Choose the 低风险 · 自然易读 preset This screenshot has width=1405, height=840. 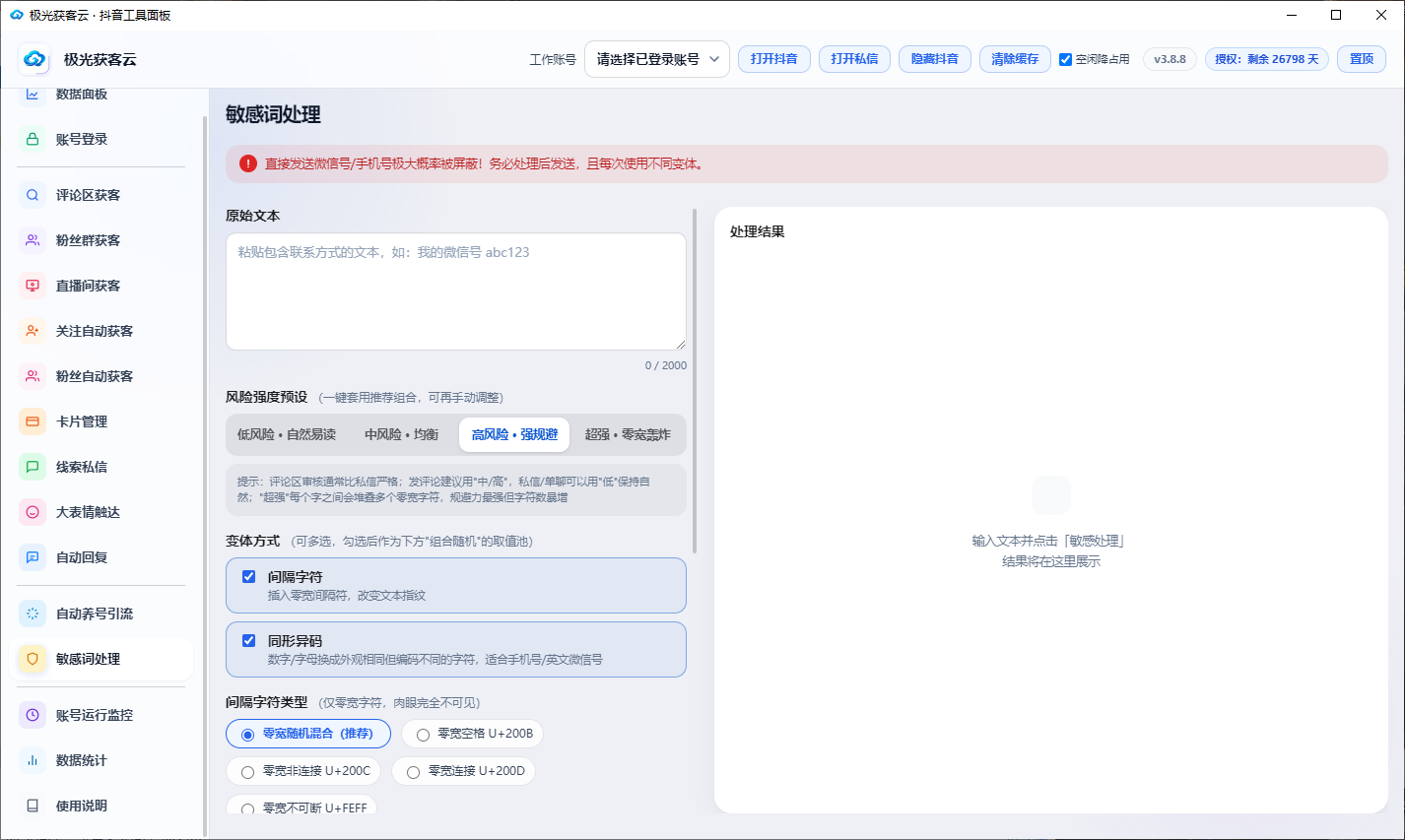tap(287, 434)
